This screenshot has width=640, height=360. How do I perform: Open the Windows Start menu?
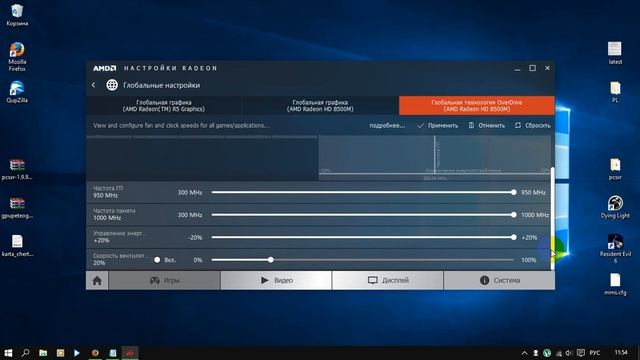point(8,353)
